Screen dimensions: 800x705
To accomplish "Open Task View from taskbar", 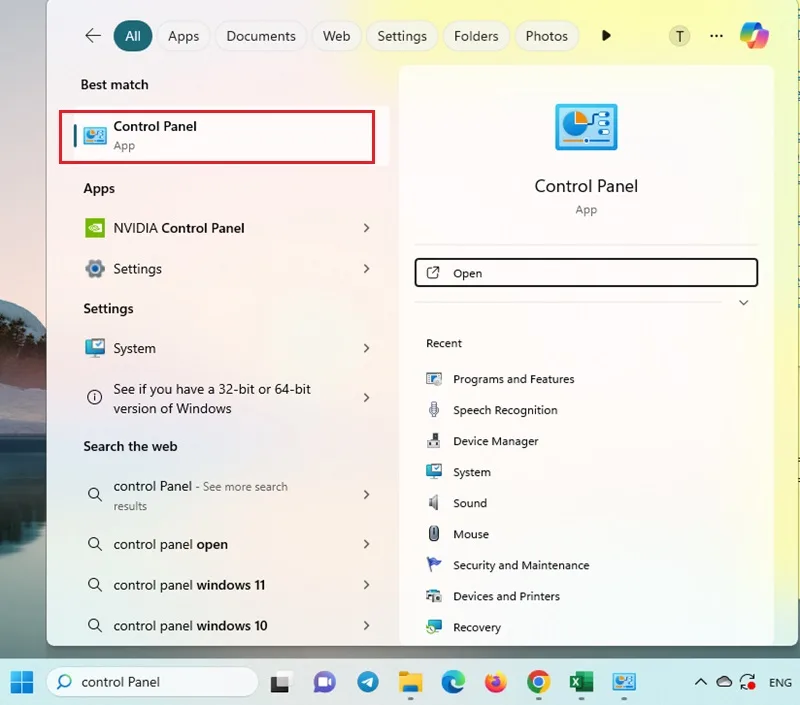I will [281, 682].
